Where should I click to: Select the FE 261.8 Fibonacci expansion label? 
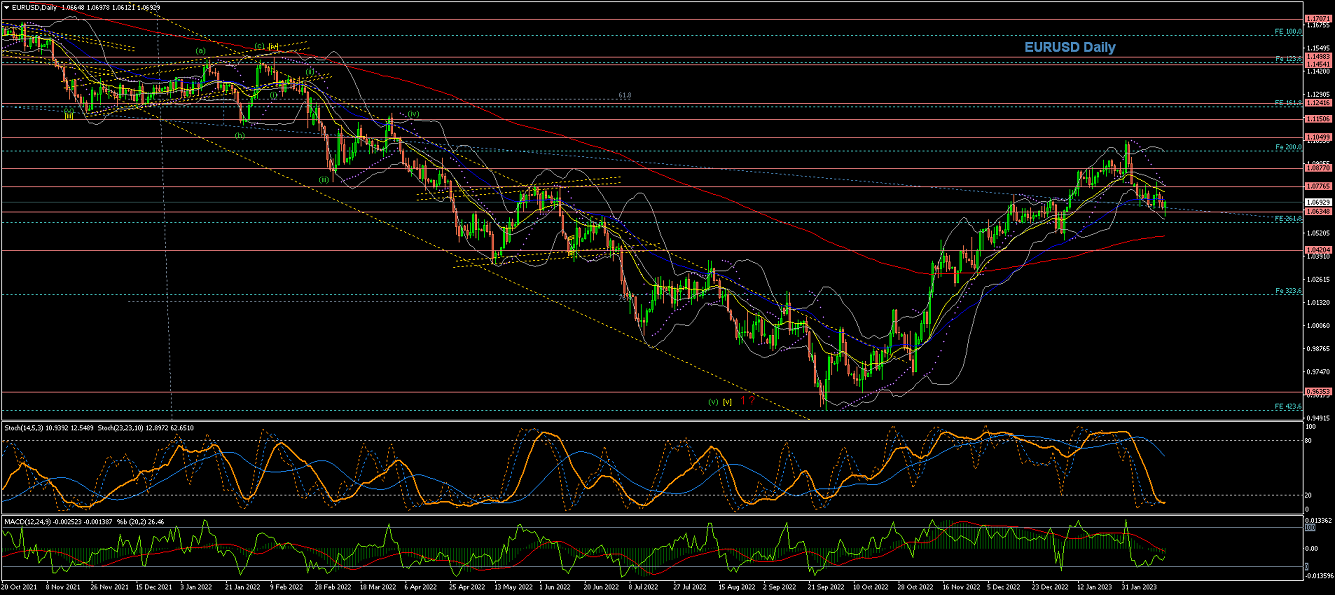[x=1286, y=218]
